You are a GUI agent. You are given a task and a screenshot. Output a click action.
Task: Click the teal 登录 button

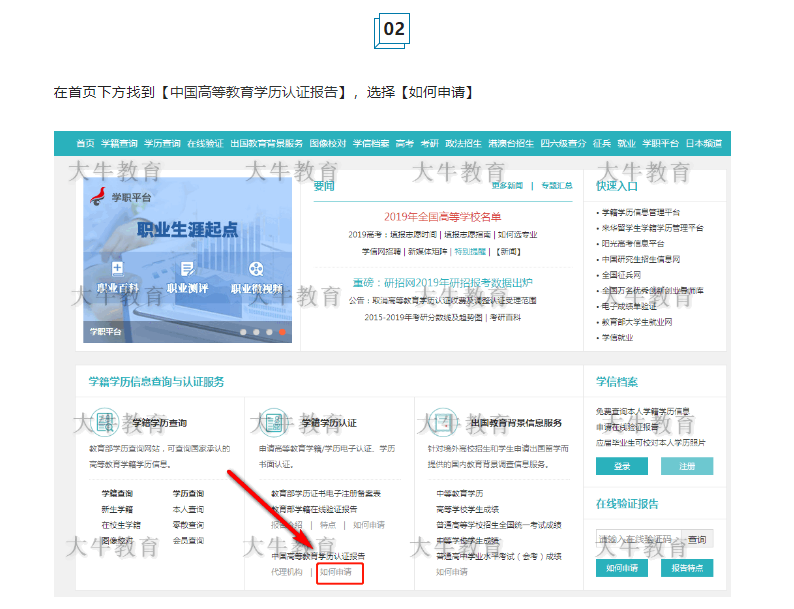tap(622, 466)
